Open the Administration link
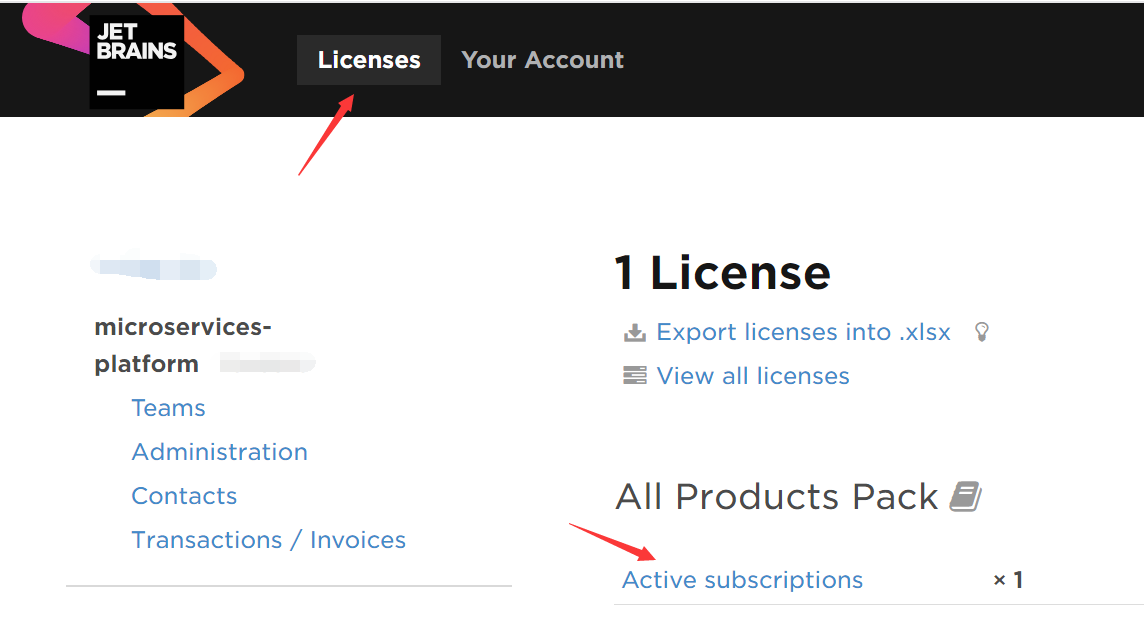The width and height of the screenshot is (1144, 627). 219,452
